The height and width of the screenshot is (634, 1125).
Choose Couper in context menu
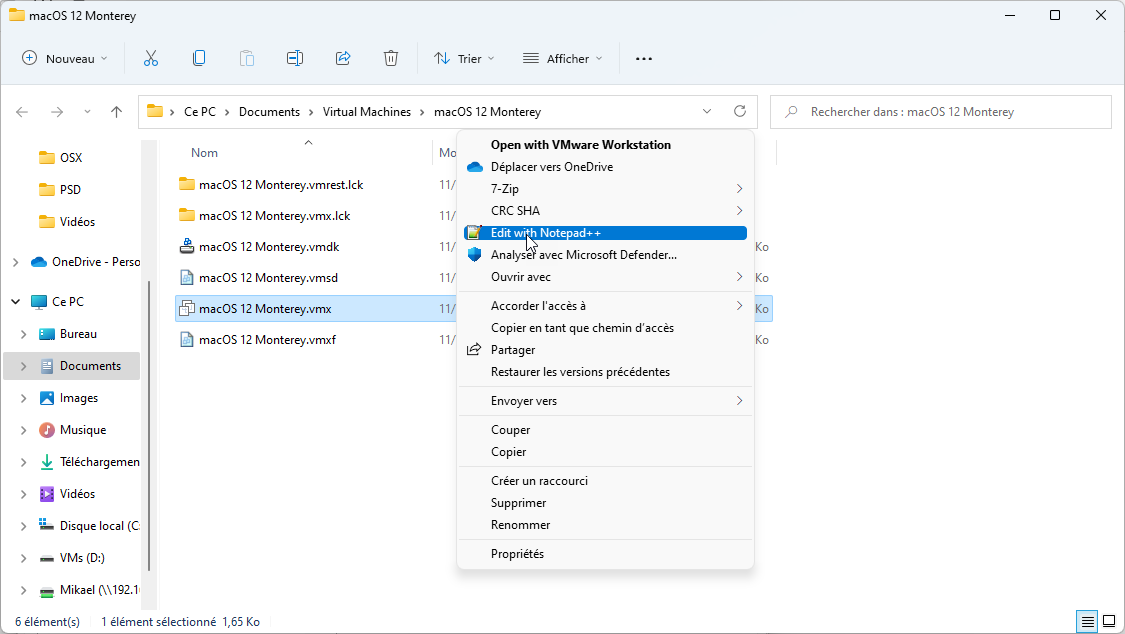(606, 430)
